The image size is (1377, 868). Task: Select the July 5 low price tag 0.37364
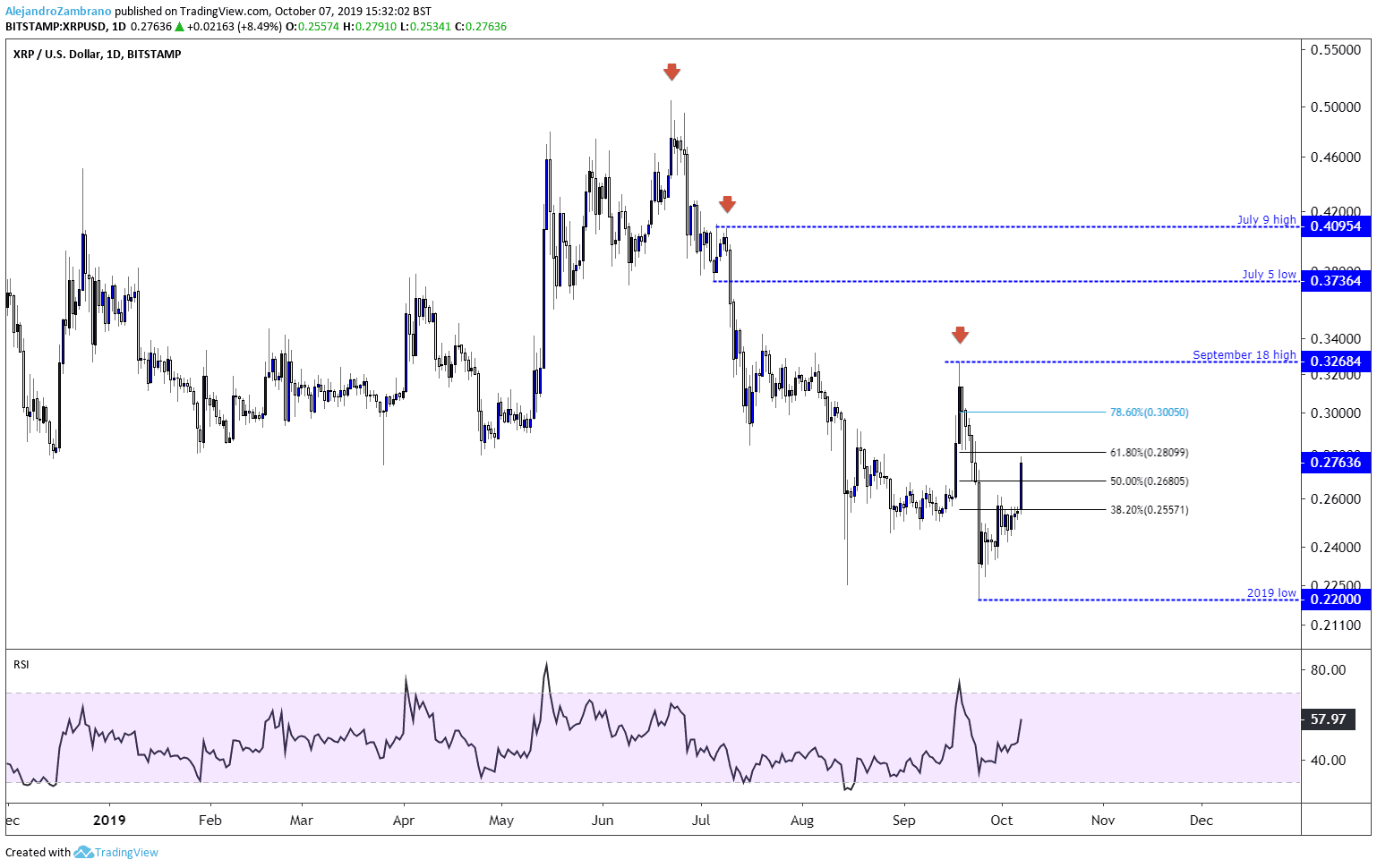(1336, 281)
